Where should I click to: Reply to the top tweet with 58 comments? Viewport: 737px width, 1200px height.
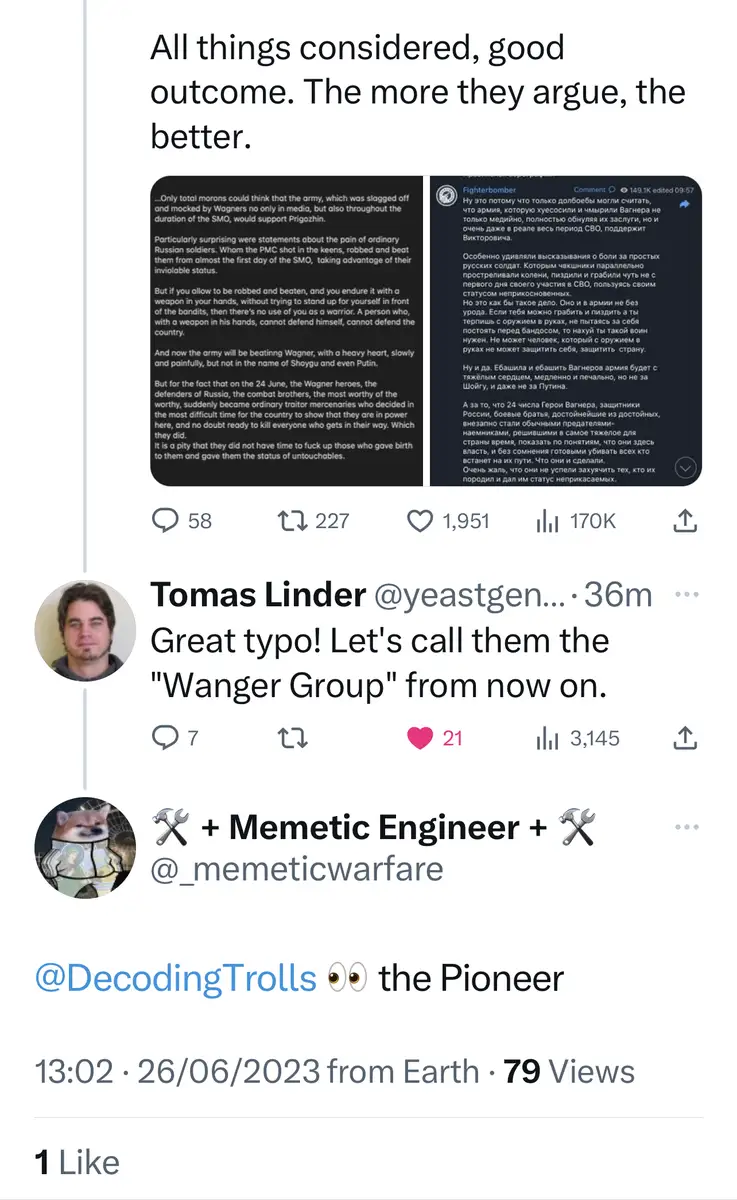pos(166,521)
